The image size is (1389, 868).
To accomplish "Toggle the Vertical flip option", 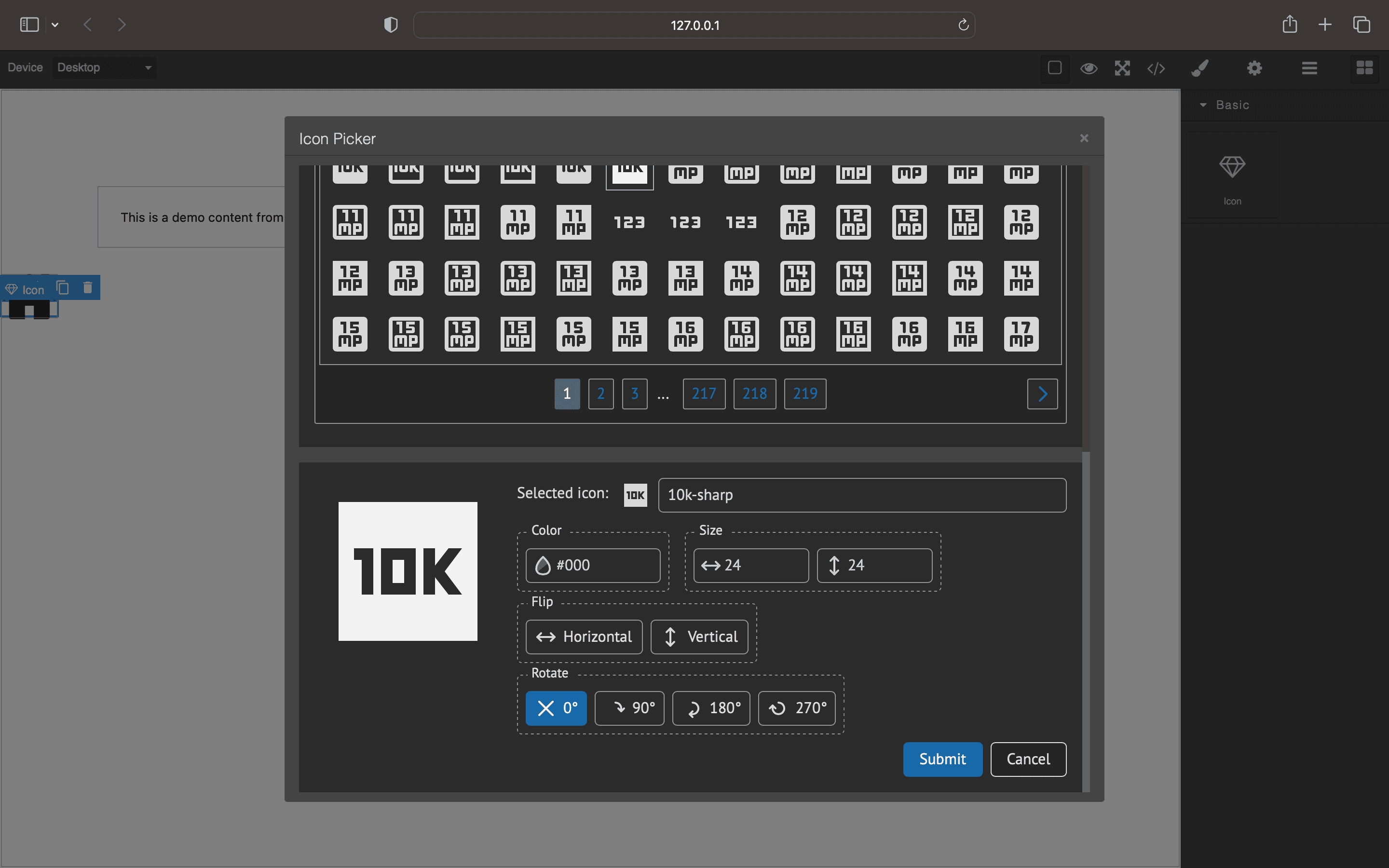I will pos(699,637).
